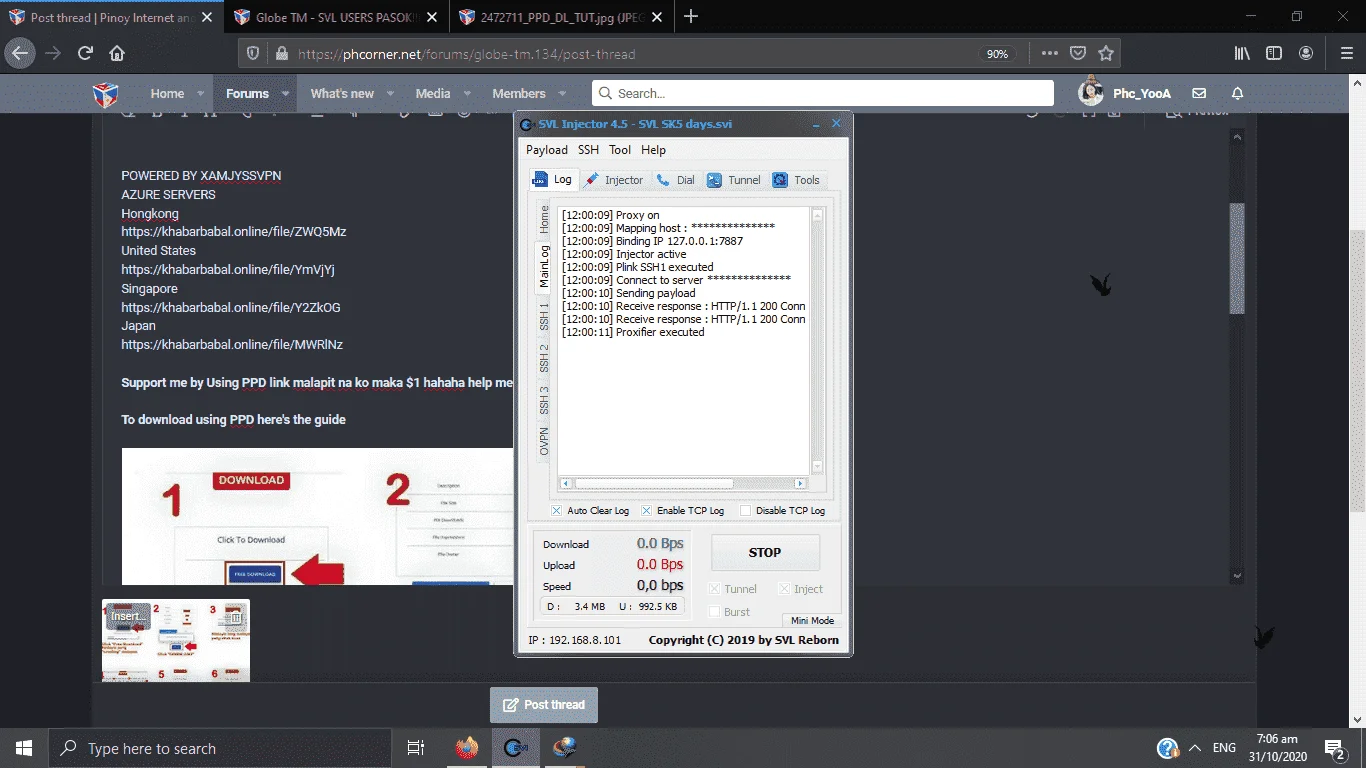Open SSH menu in SVL Injector

588,150
